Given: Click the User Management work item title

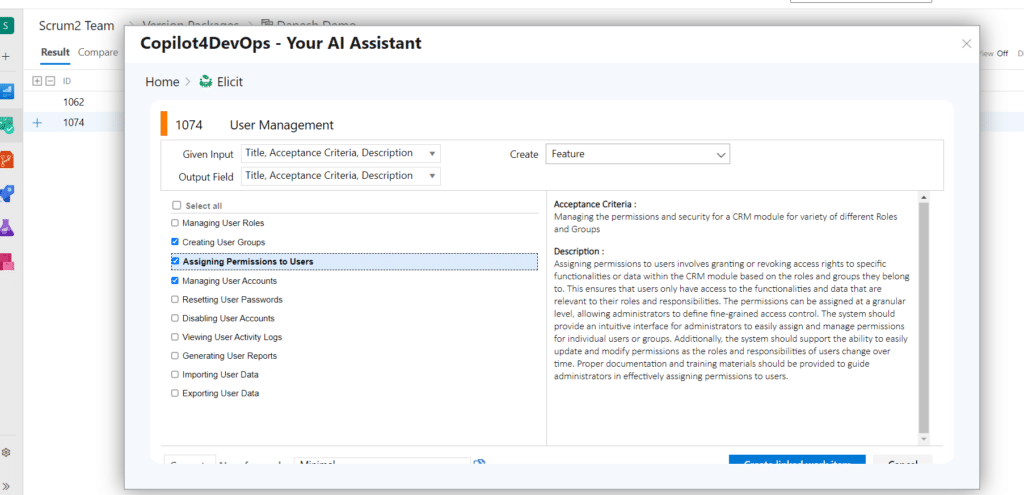Looking at the screenshot, I should coord(281,125).
